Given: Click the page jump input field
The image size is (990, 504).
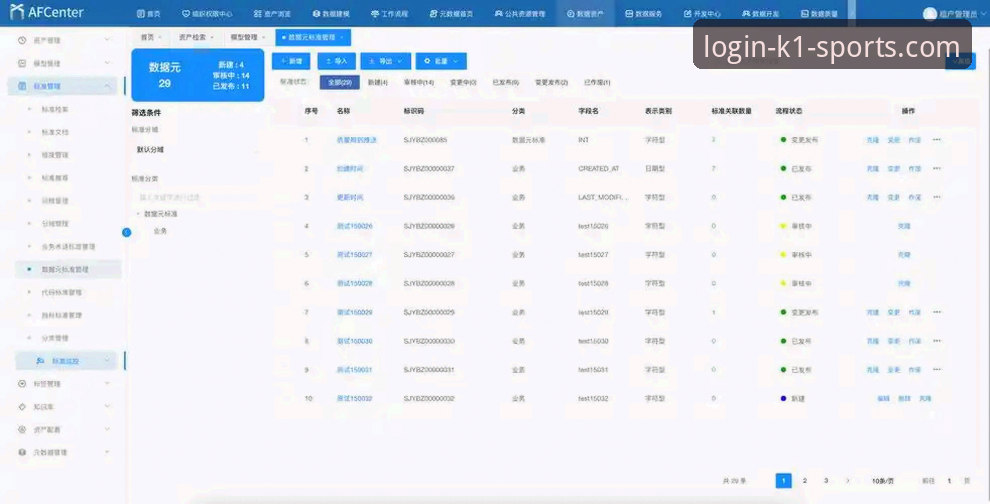Looking at the screenshot, I should click(948, 481).
